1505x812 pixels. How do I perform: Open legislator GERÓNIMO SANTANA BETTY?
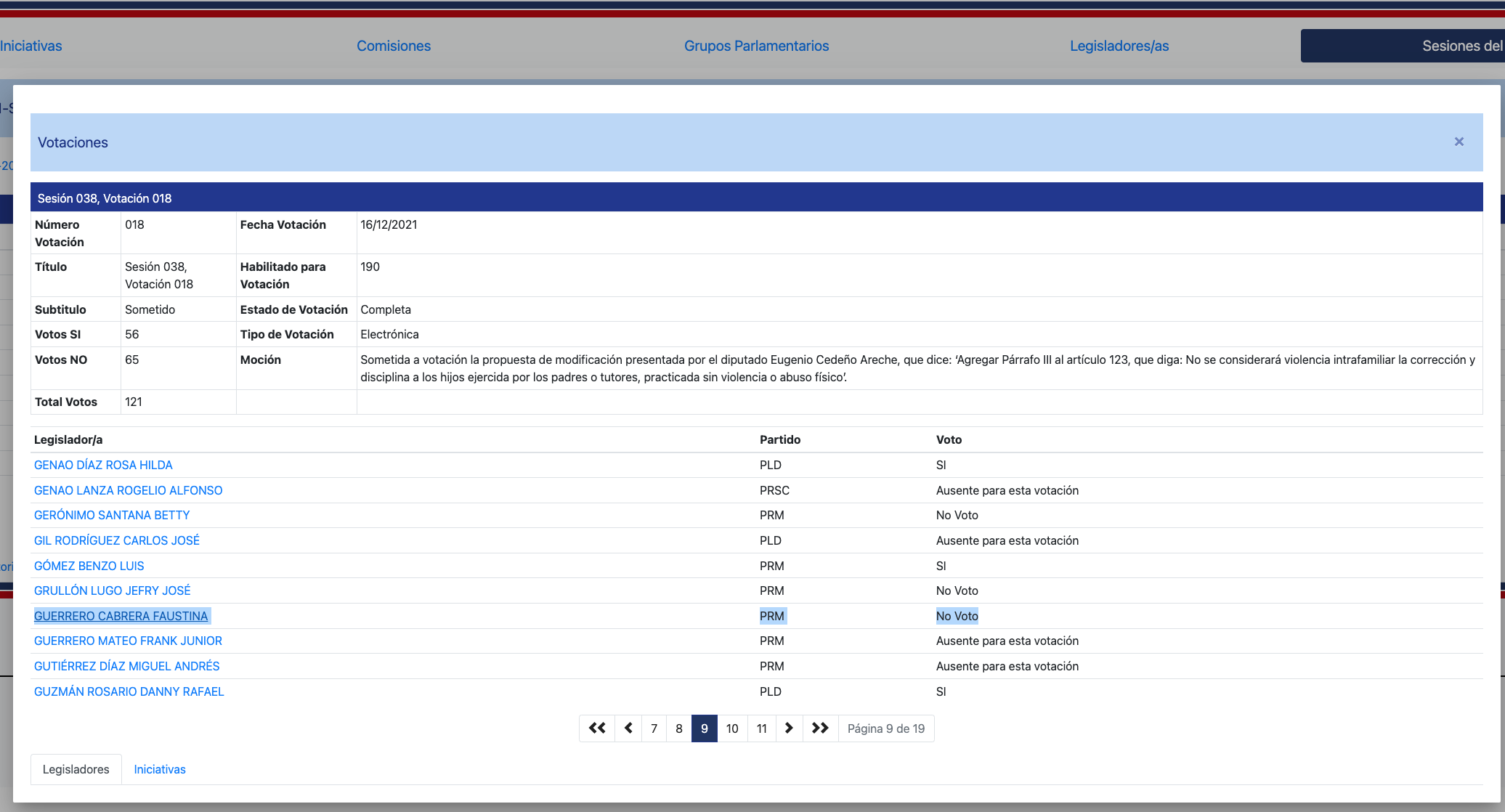112,515
